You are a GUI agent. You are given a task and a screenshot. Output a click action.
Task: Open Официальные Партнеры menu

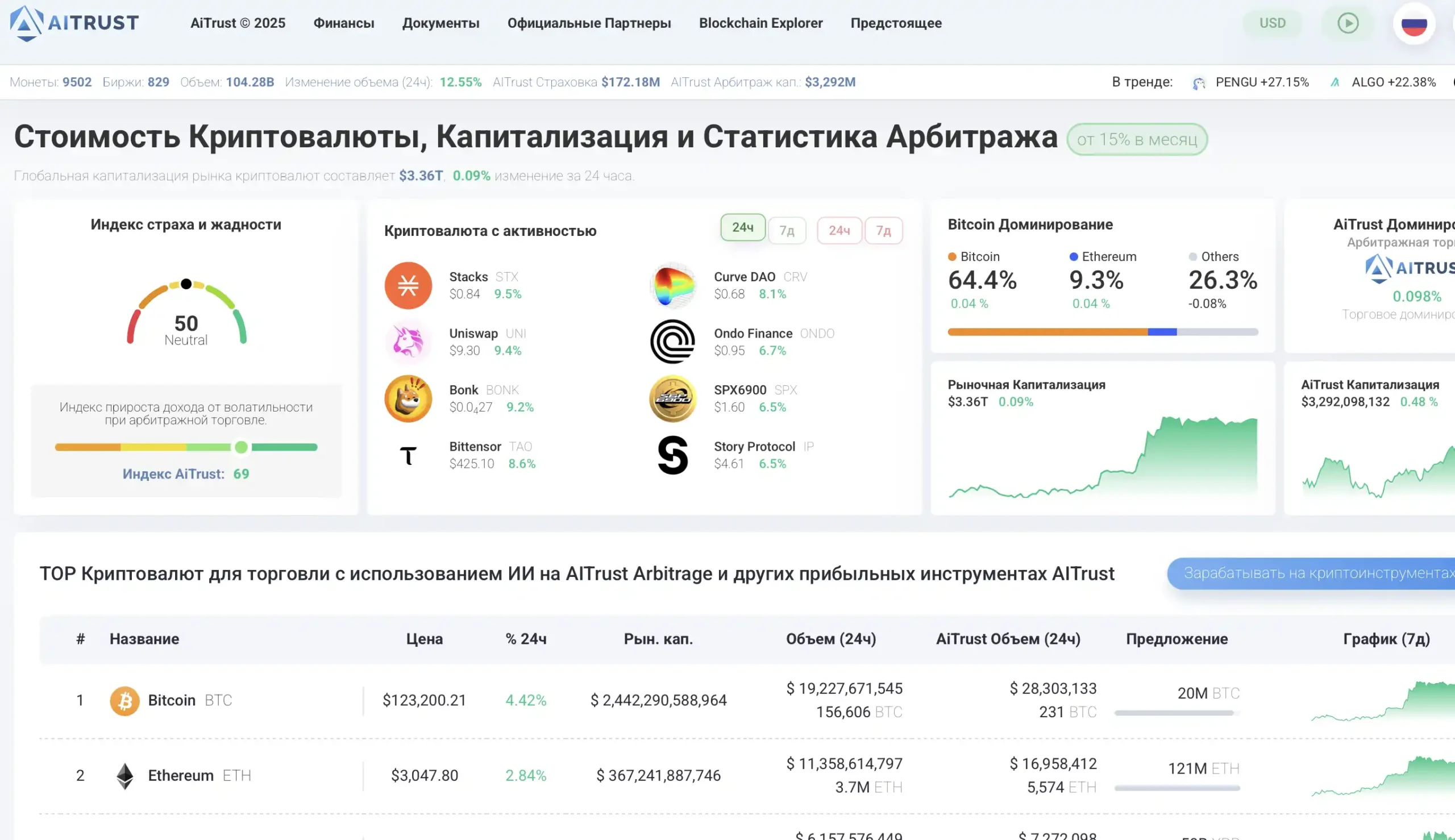click(x=589, y=23)
